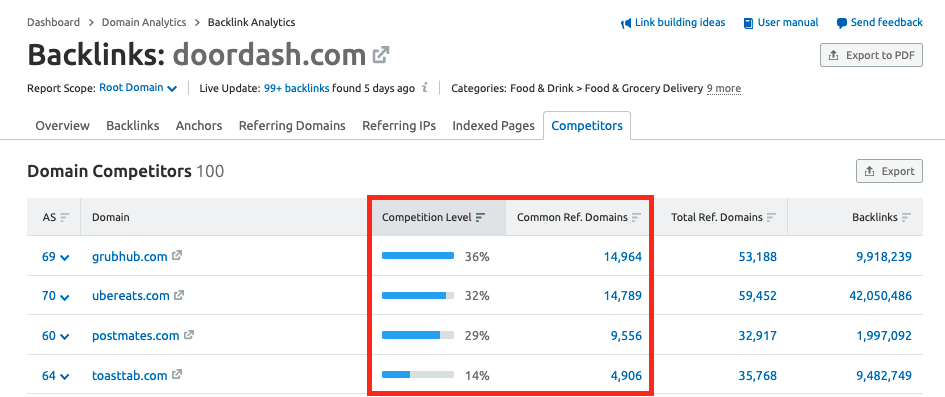Sort by the AS column sort icon
Viewport: 945px width, 397px height.
coord(65,217)
